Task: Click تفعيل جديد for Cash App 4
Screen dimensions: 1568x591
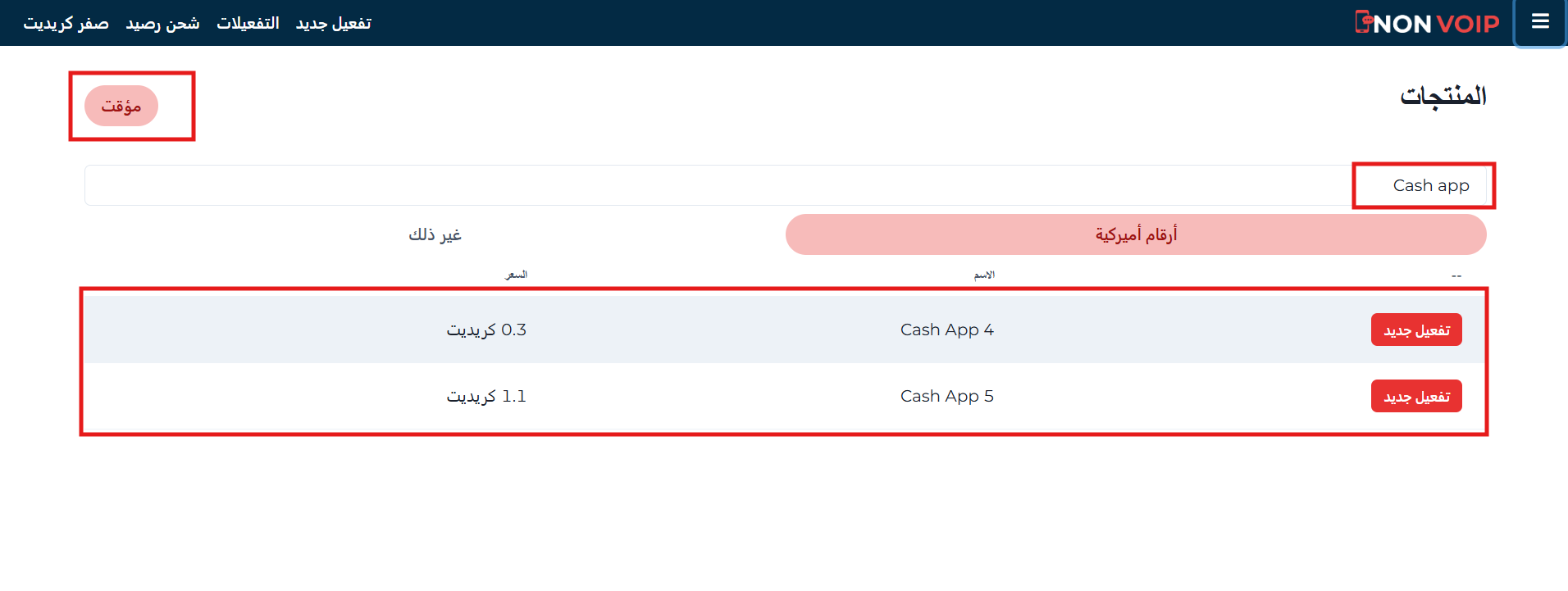Action: coord(1416,330)
